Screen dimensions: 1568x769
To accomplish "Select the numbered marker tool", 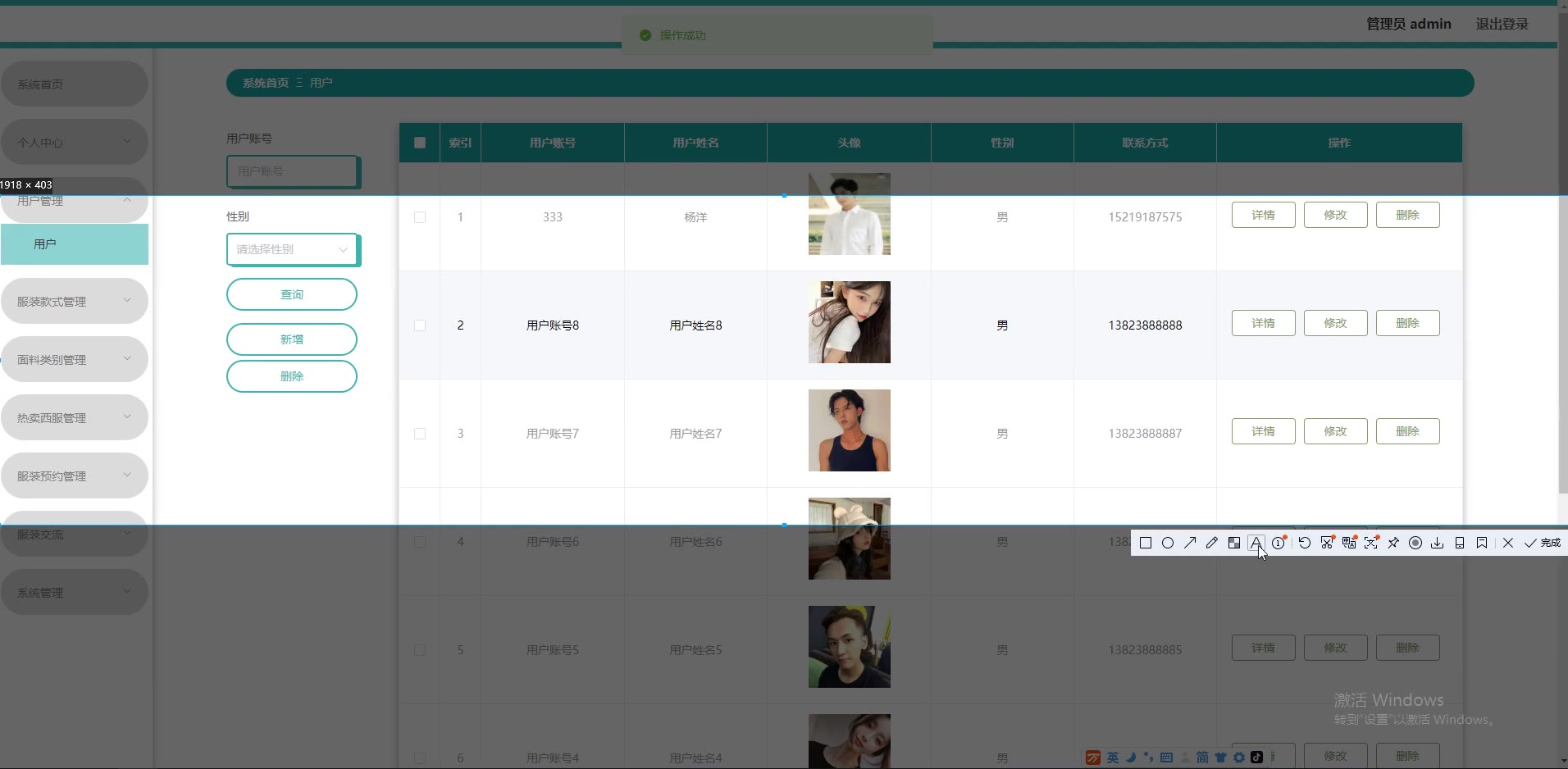I will pos(1279,543).
